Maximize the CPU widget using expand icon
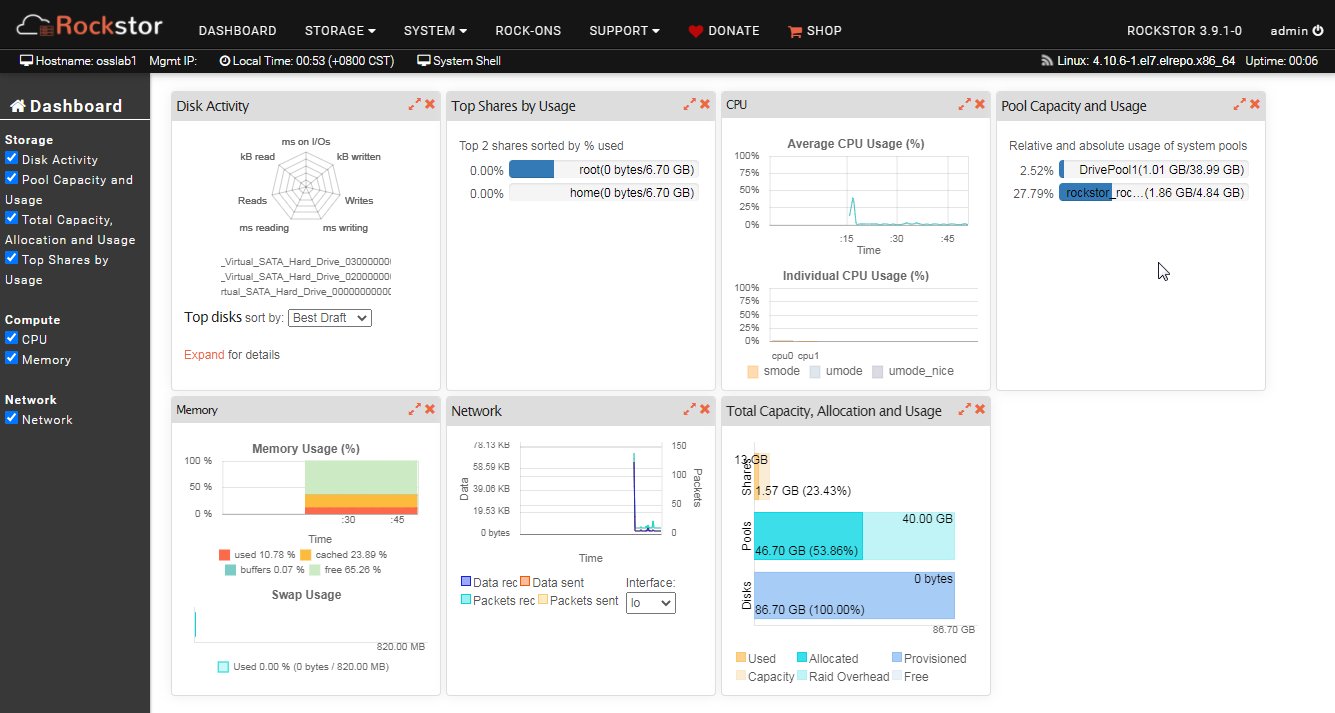 coord(964,104)
